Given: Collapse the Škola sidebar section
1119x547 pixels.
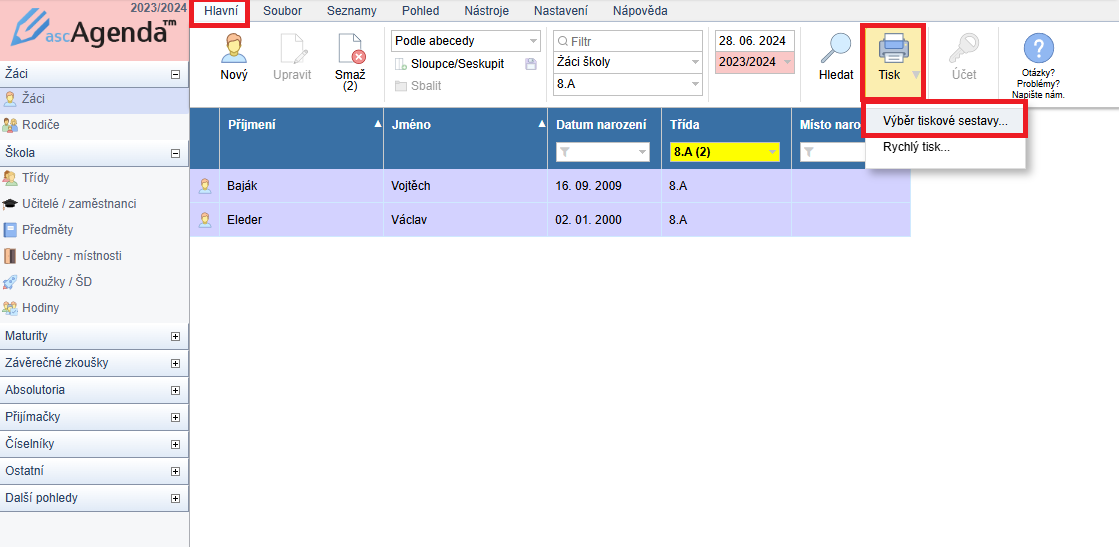Looking at the screenshot, I should click(175, 153).
